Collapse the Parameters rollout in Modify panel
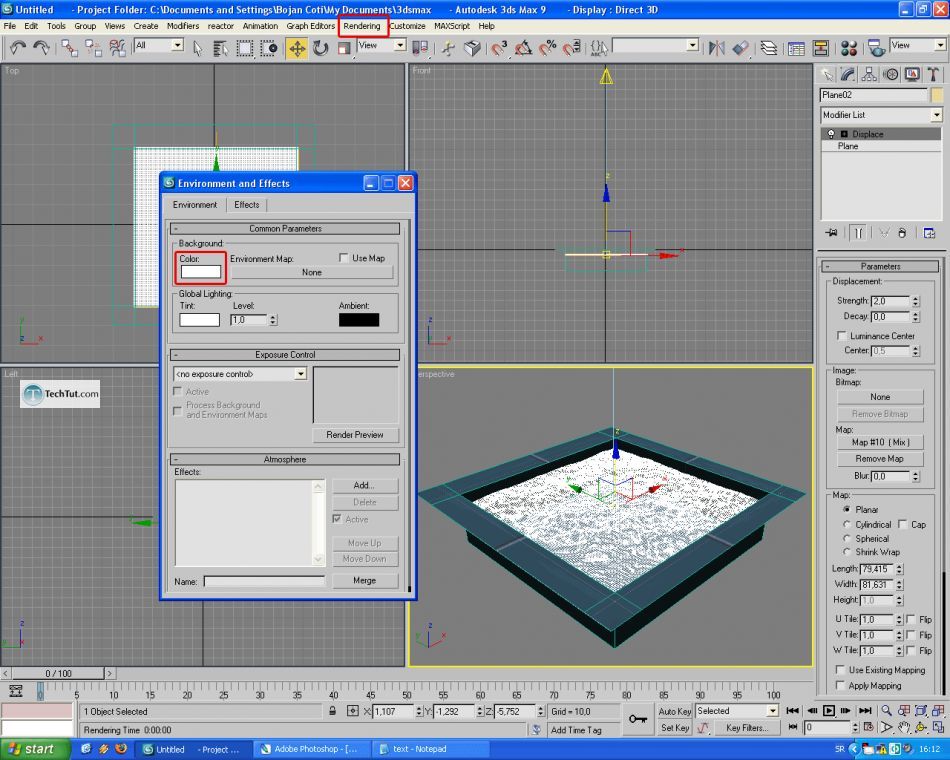The width and height of the screenshot is (950, 760). click(x=880, y=266)
